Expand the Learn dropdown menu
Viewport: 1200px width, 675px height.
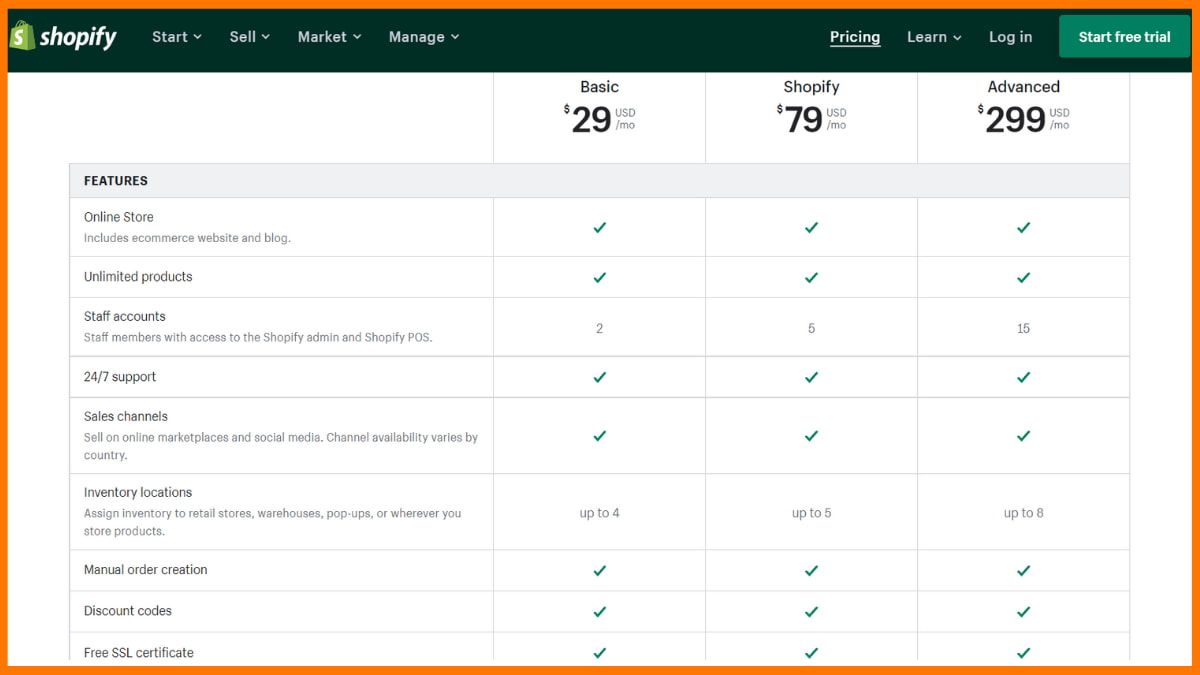tap(934, 37)
